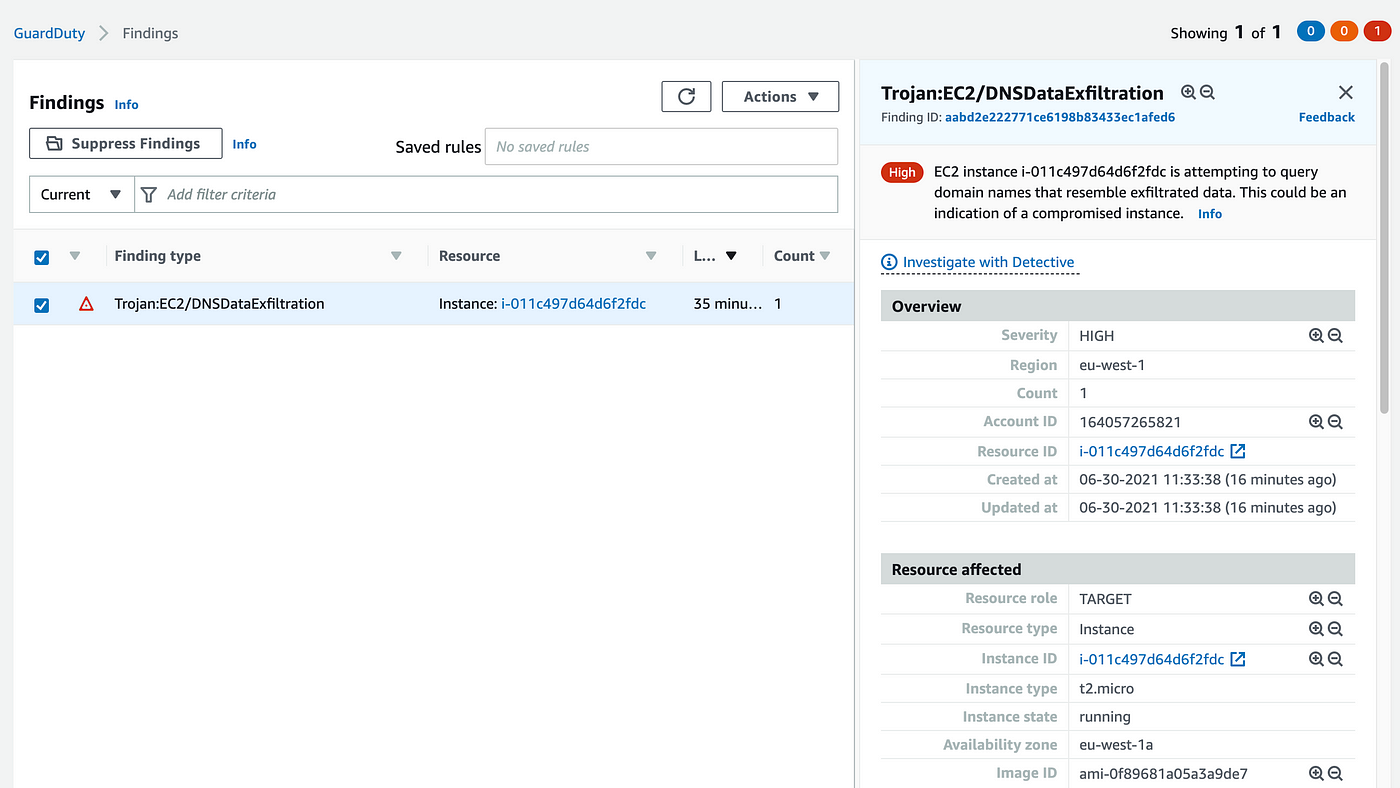Click the Feedback link
Screen dimensions: 1400x788
1326,117
